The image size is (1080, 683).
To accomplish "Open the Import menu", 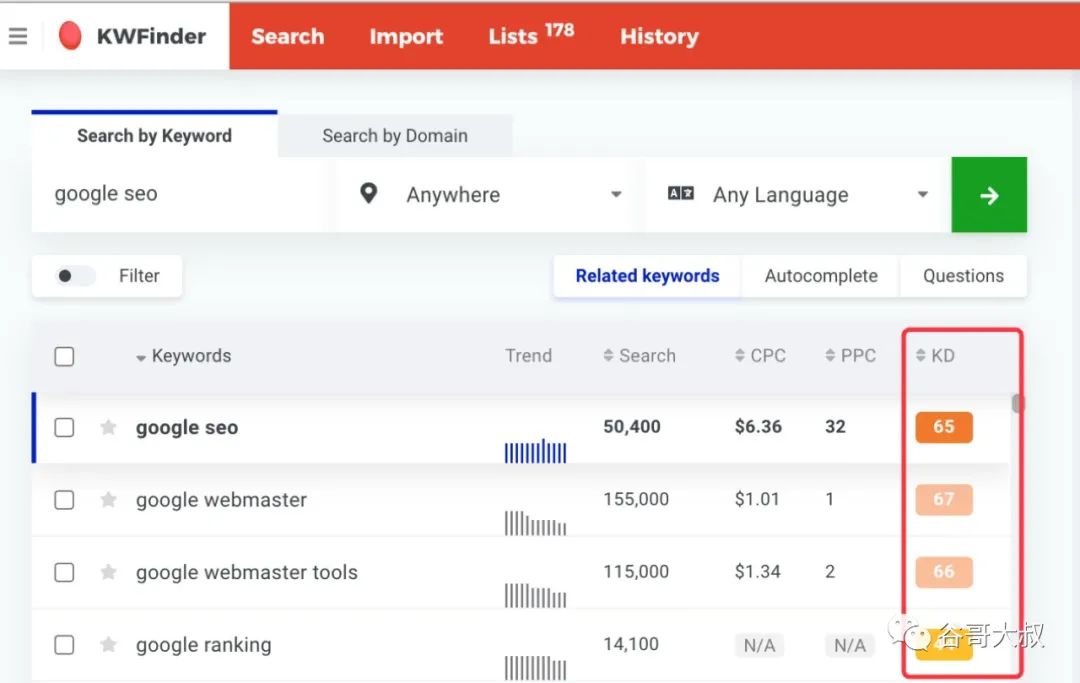I will tap(406, 36).
